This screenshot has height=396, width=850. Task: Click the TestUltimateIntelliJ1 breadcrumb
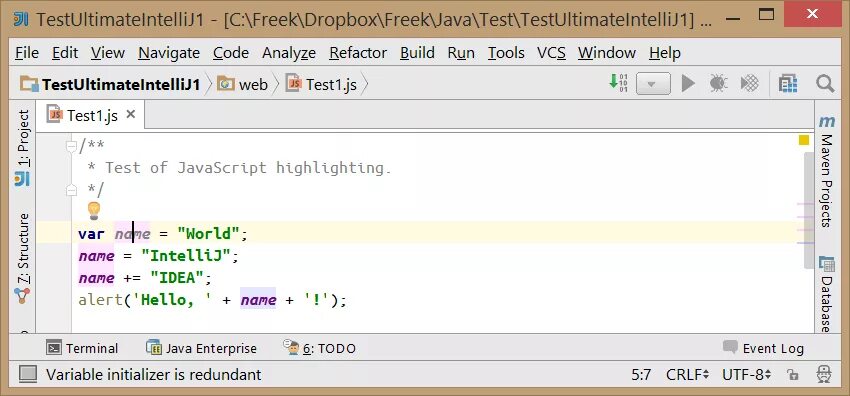pos(111,85)
